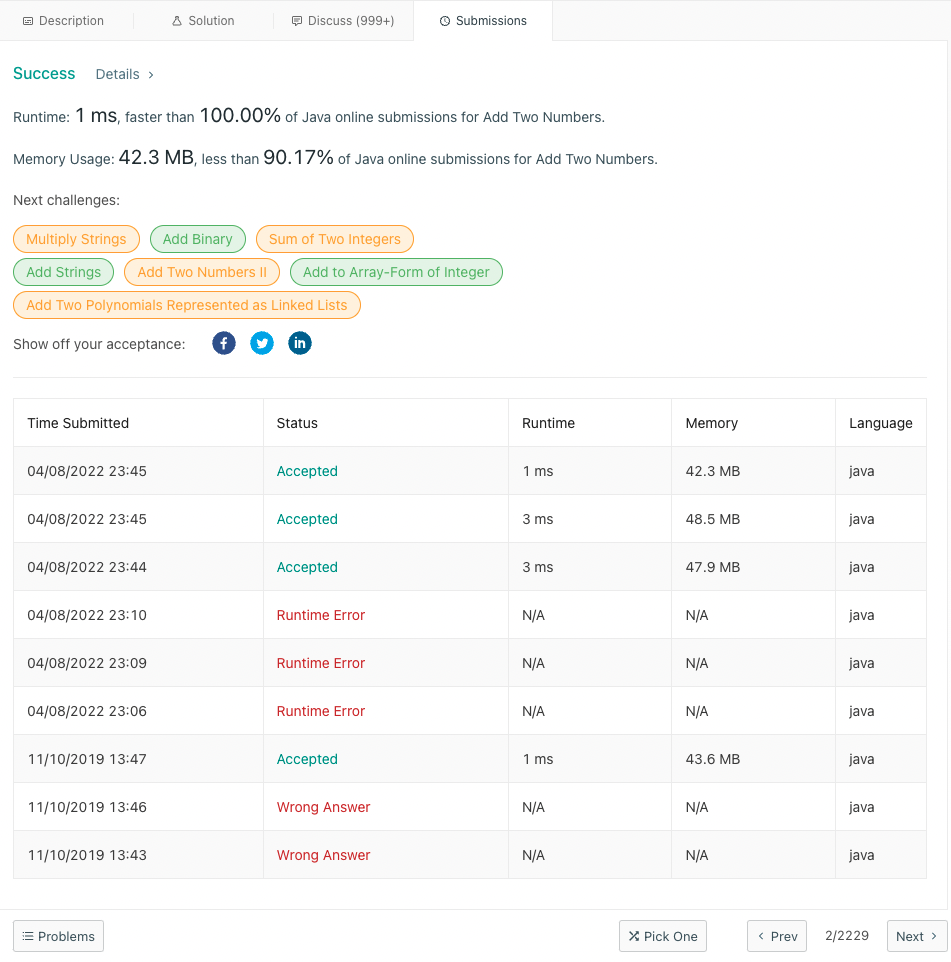Open the Solution tab
This screenshot has height=962, width=951.
click(203, 21)
